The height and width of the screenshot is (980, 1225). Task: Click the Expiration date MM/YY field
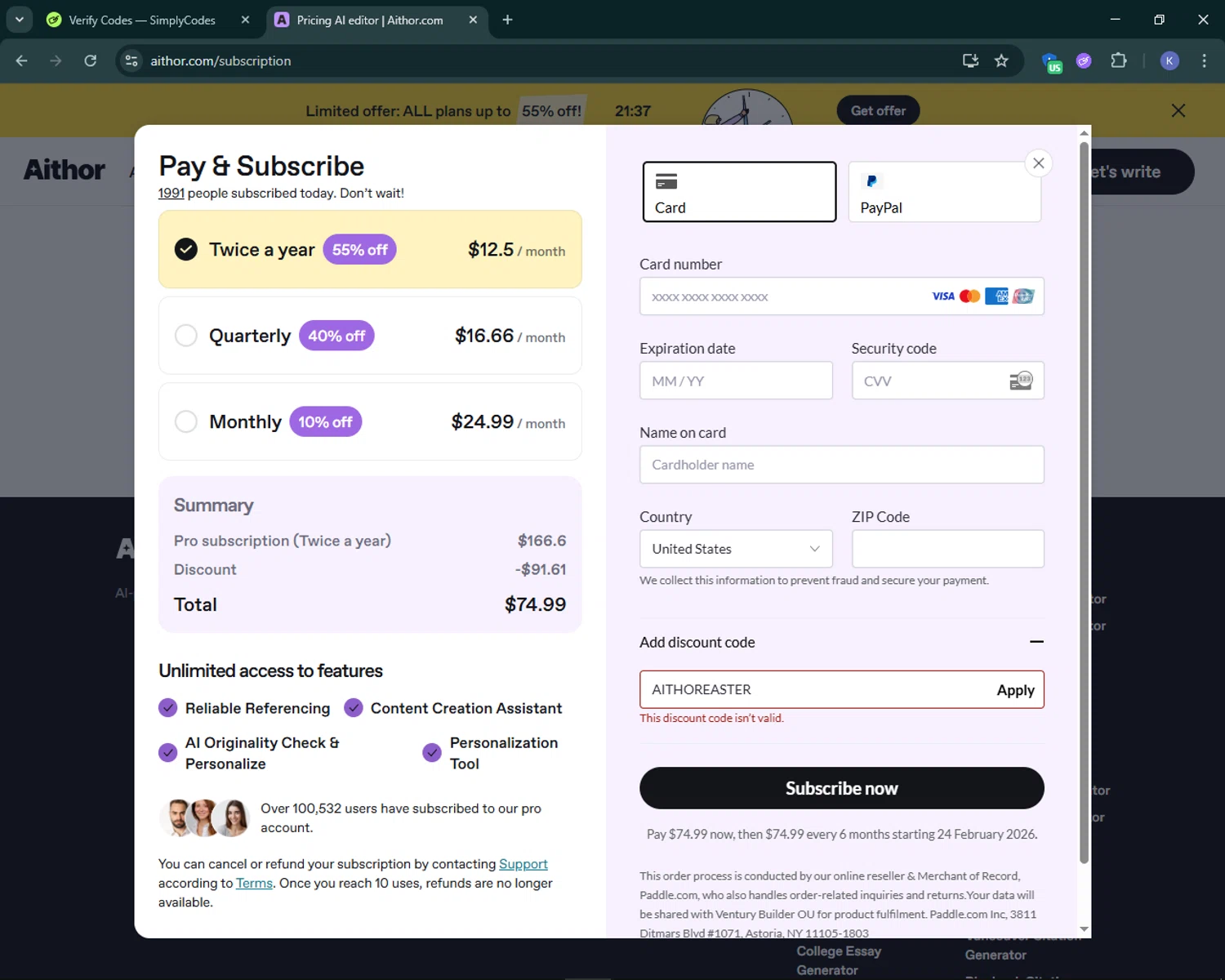pyautogui.click(x=736, y=381)
